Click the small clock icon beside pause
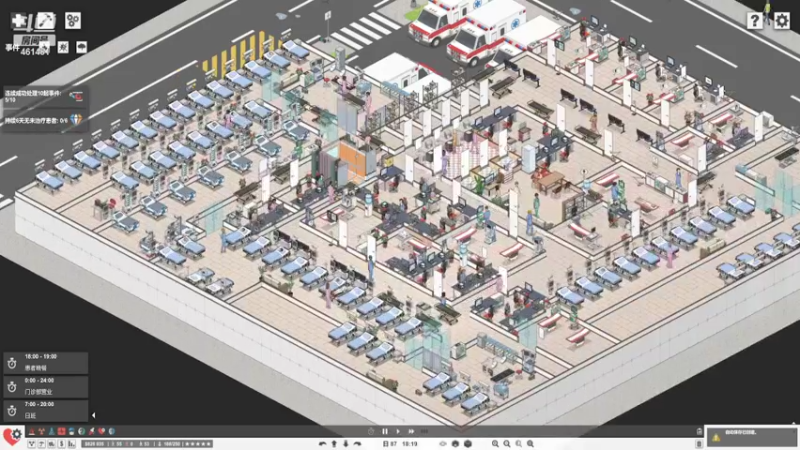Image resolution: width=800 pixels, height=450 pixels. pyautogui.click(x=371, y=431)
